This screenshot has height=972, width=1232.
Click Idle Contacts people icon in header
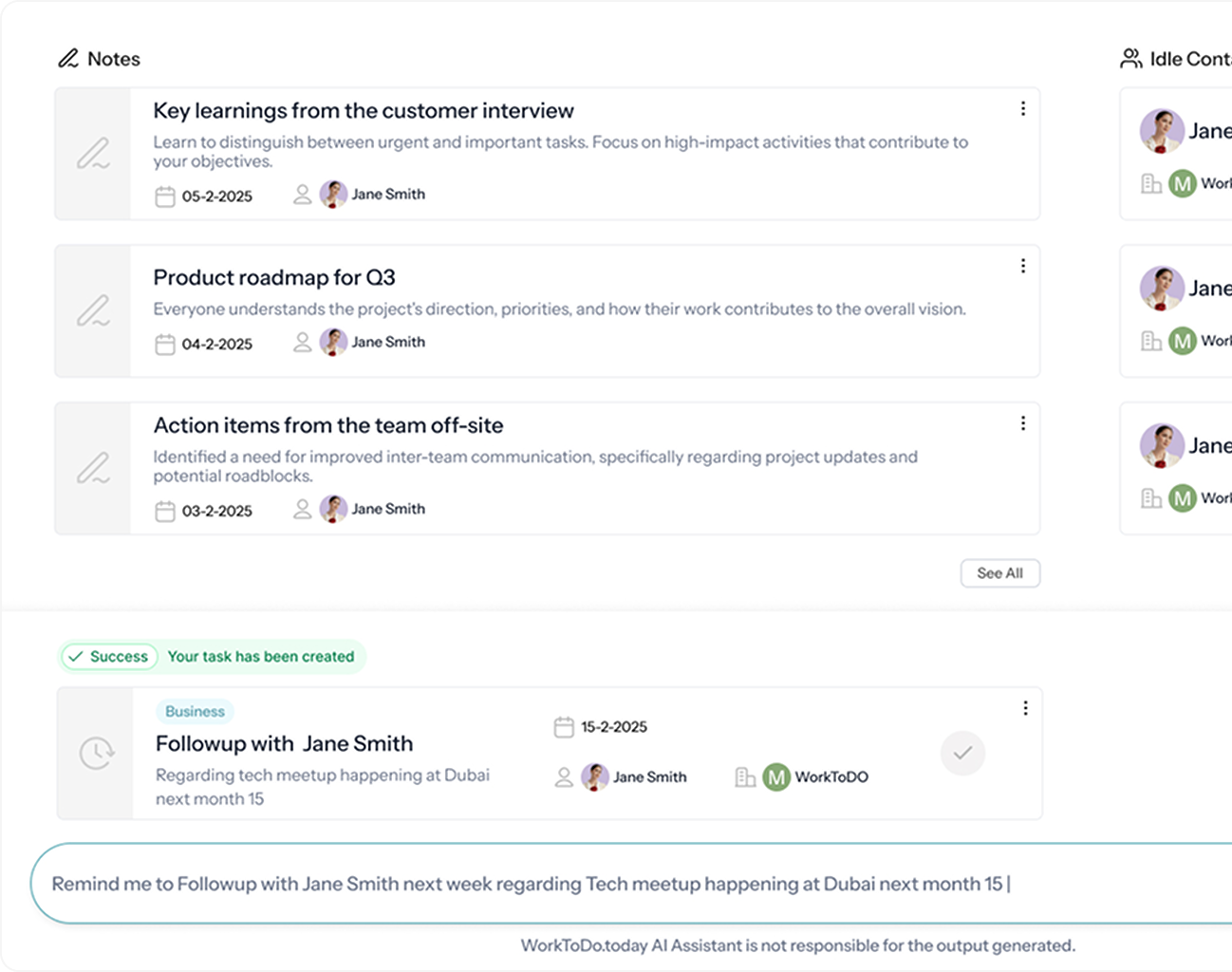tap(1130, 59)
